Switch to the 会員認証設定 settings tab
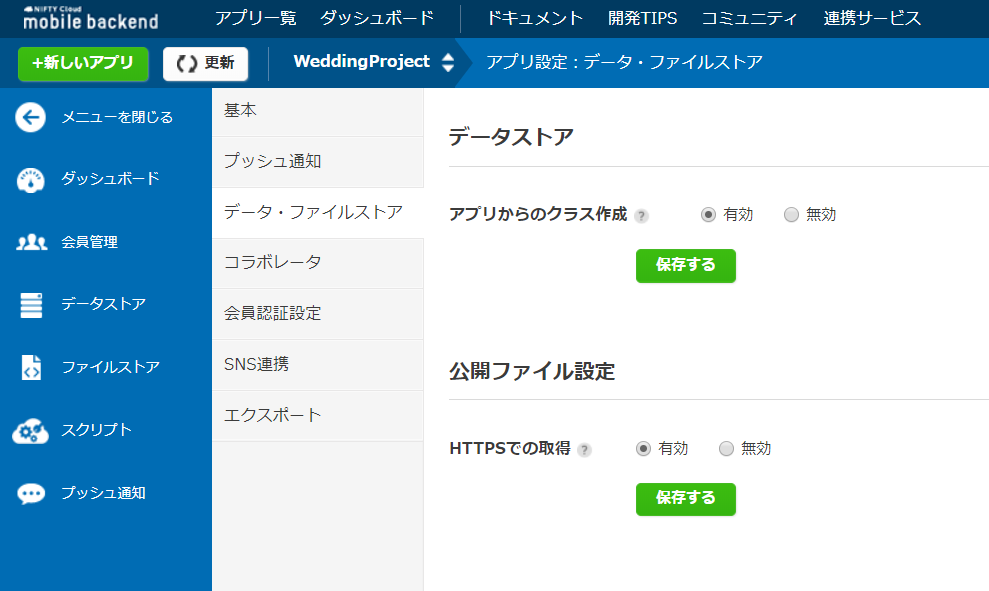Image resolution: width=989 pixels, height=591 pixels. [318, 314]
